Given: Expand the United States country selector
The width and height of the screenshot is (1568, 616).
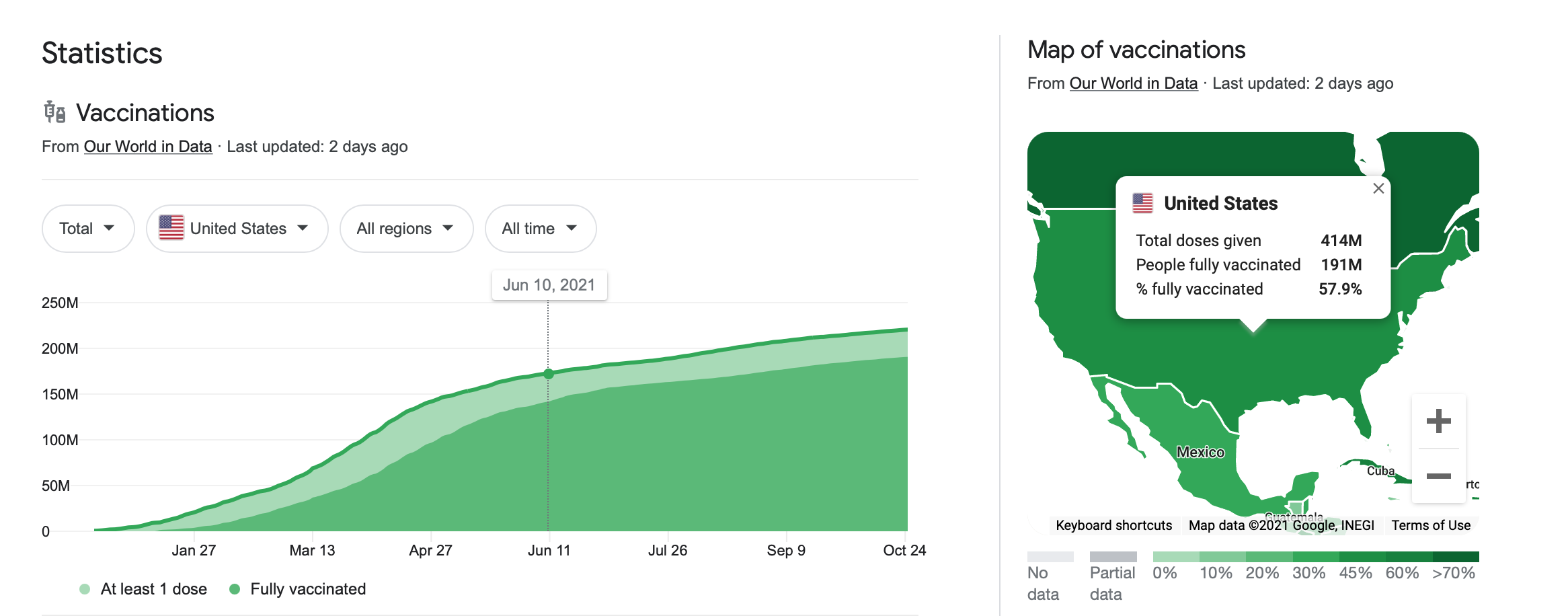Looking at the screenshot, I should [237, 229].
